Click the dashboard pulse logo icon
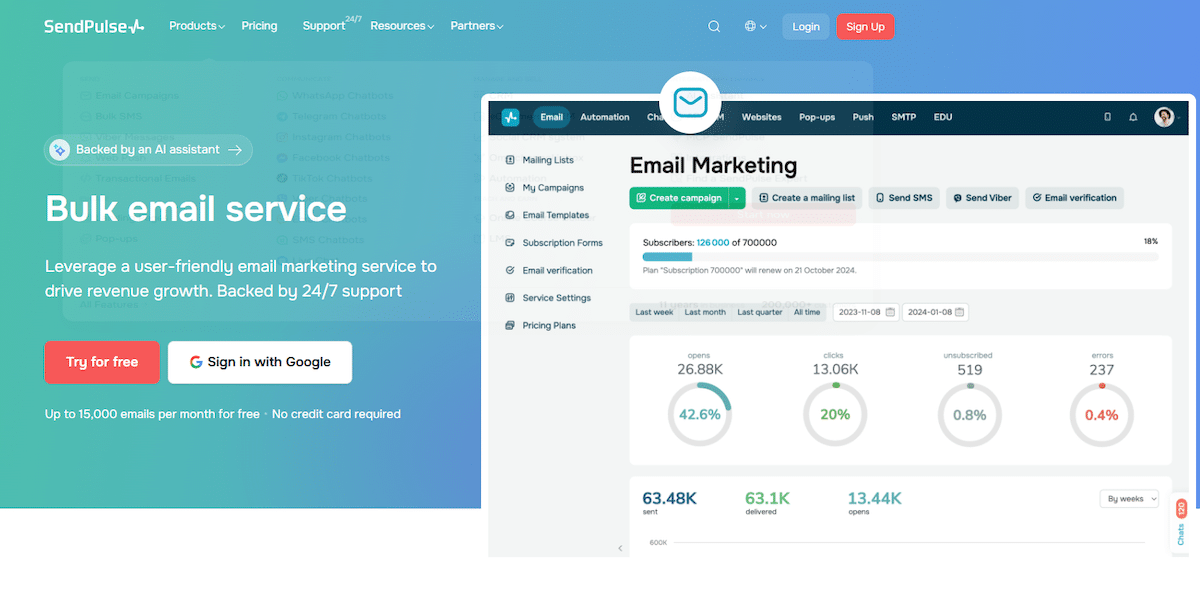1200x604 pixels. point(511,117)
